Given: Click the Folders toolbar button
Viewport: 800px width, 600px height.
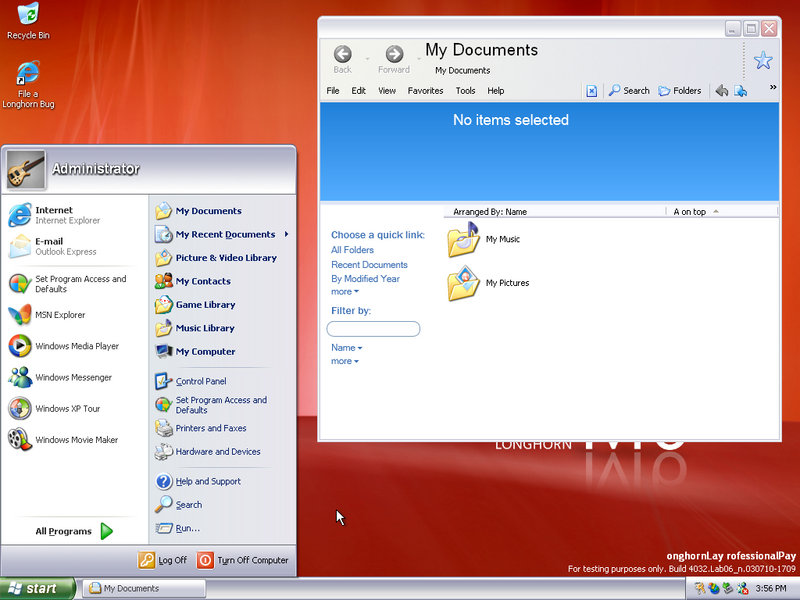Looking at the screenshot, I should coord(680,90).
